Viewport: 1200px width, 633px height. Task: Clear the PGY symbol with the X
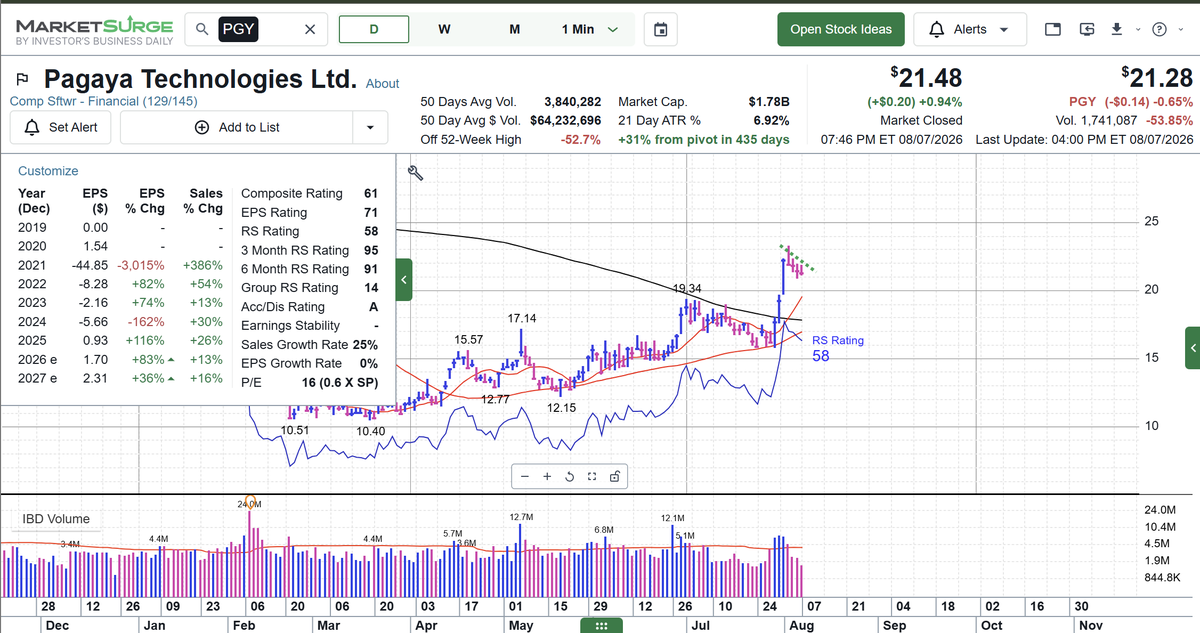pos(309,29)
